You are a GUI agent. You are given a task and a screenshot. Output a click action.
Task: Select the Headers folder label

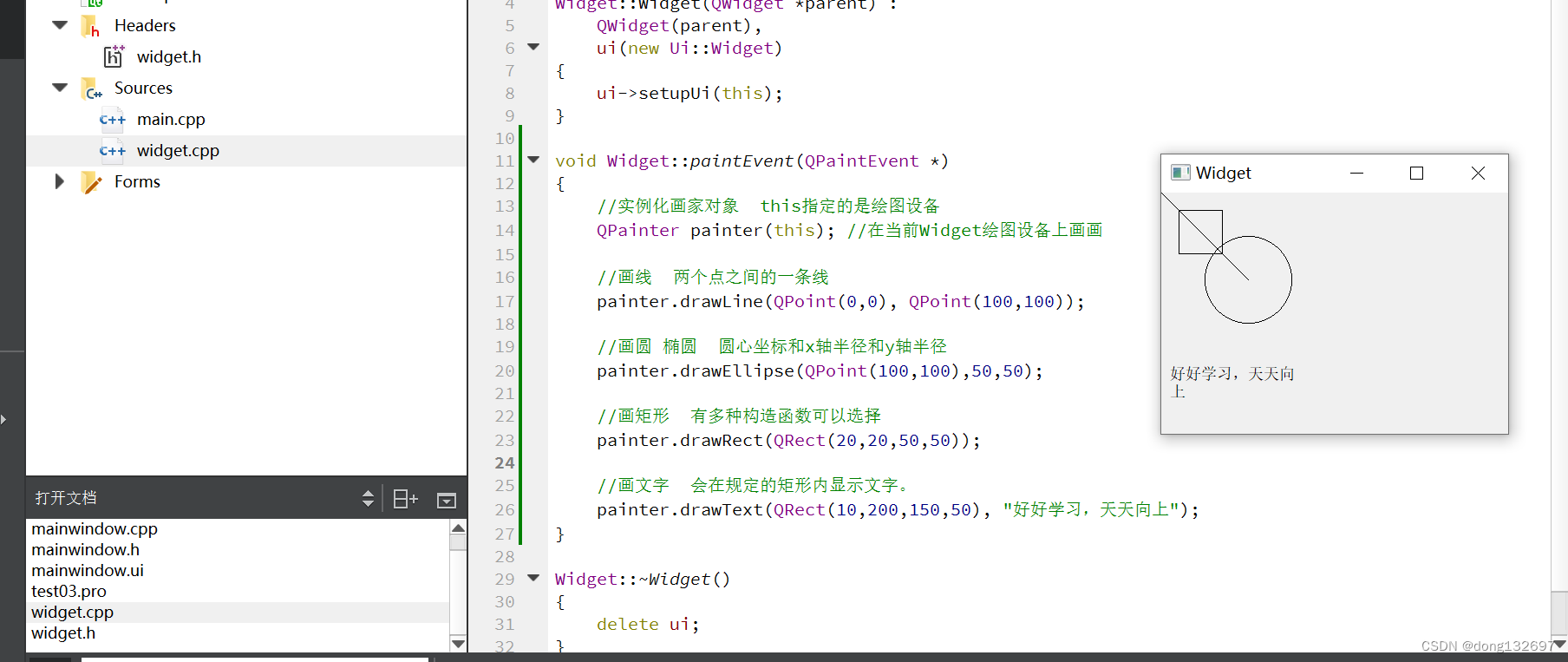[x=145, y=25]
